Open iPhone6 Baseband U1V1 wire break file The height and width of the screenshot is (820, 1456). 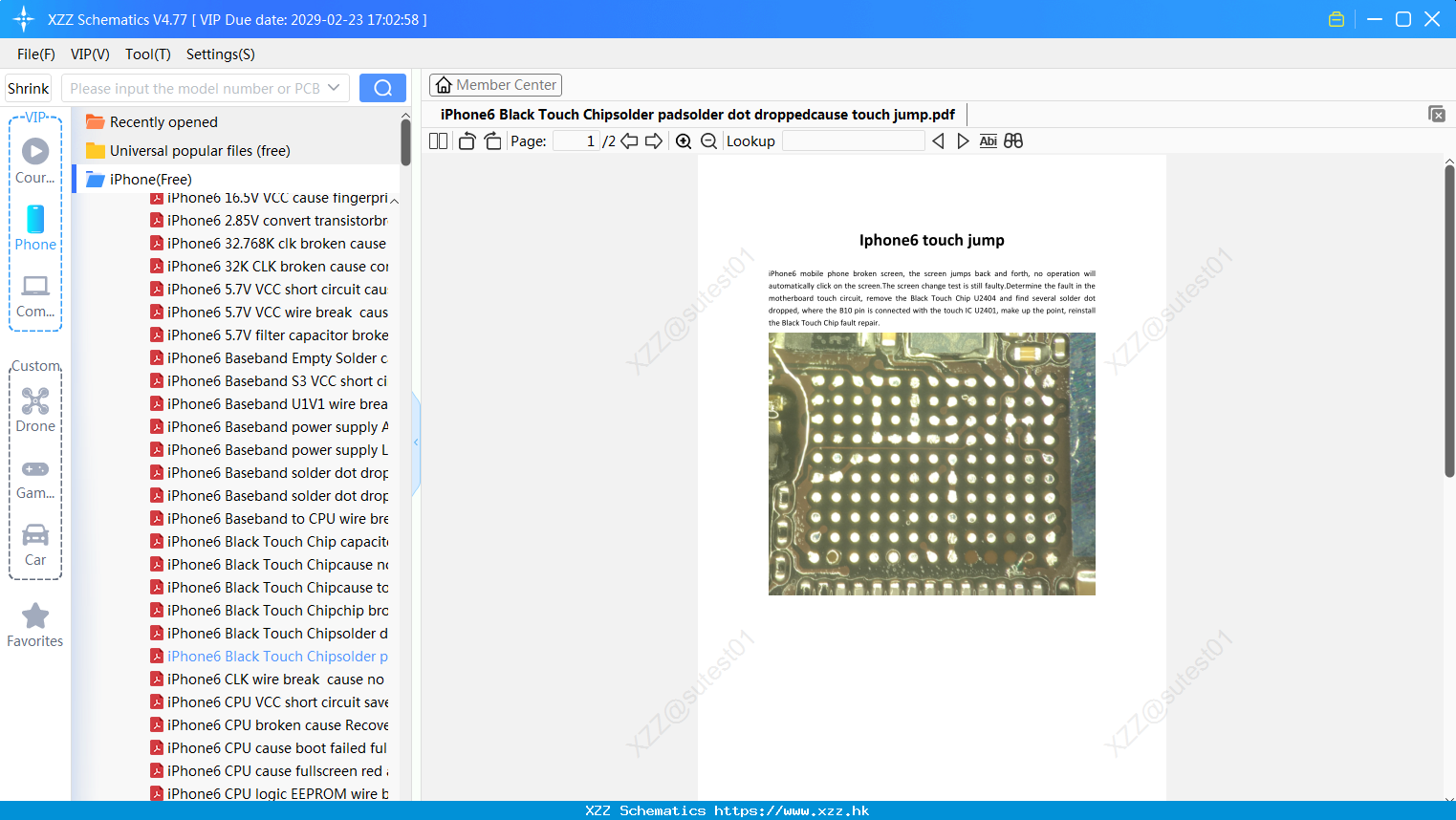(x=269, y=404)
